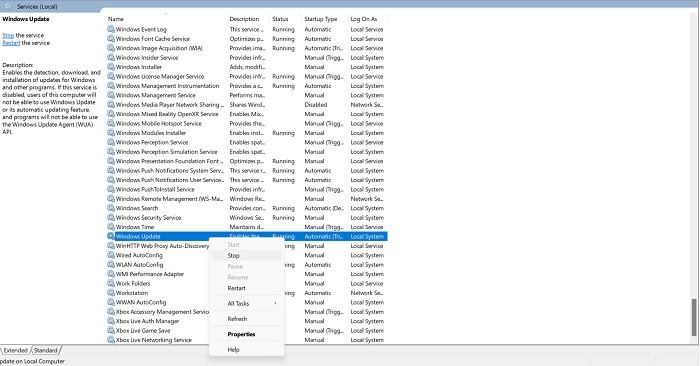Click the gear icon beside Workstation
700x366 pixels.
point(111,293)
